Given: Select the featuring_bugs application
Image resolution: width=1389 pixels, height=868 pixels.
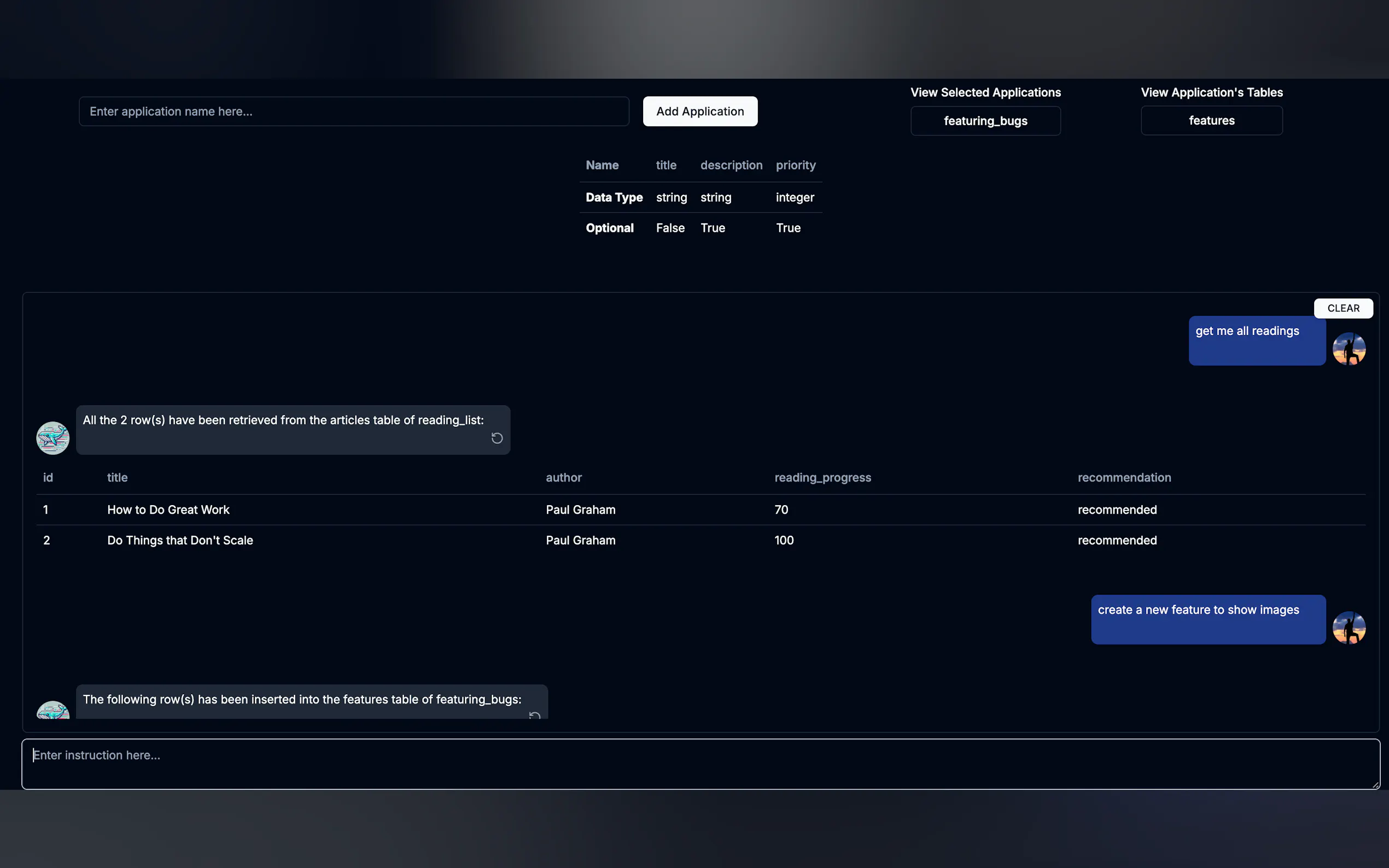Looking at the screenshot, I should [x=985, y=121].
